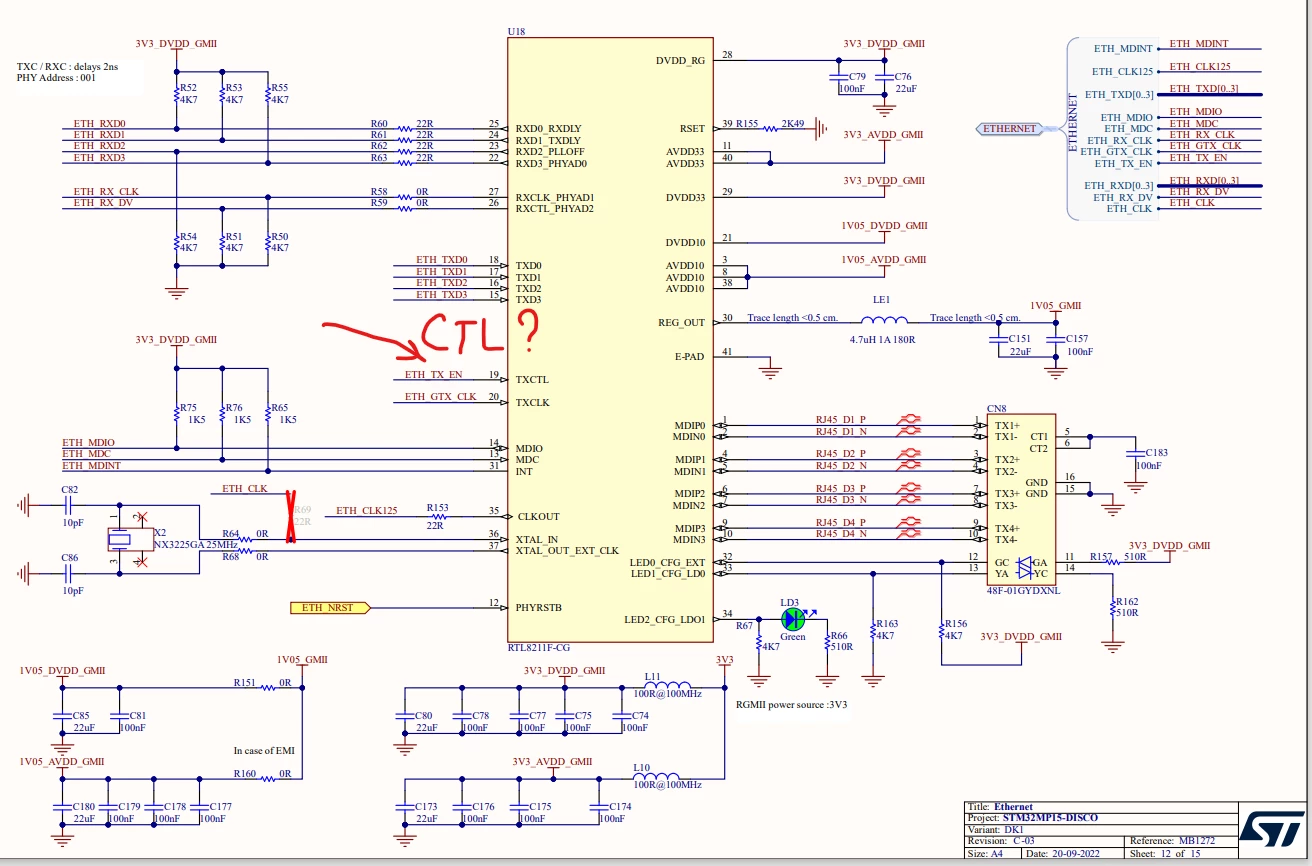Select capacitor C157 100nF
The width and height of the screenshot is (1312, 866).
click(1053, 339)
